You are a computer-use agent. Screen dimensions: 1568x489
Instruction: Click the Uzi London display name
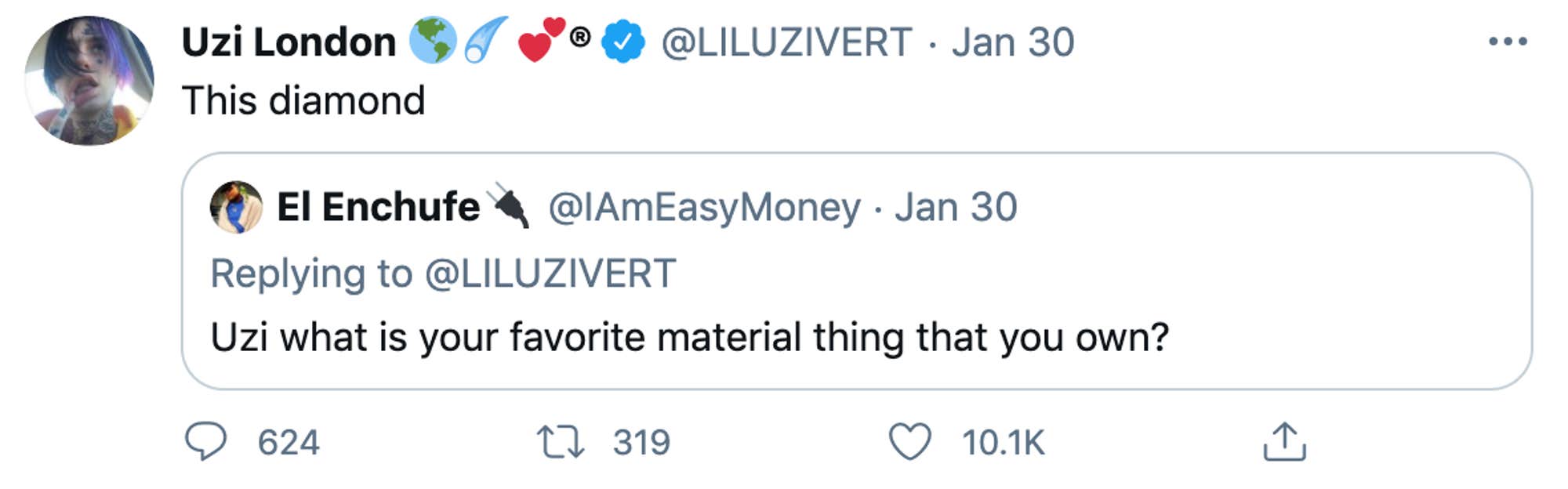tap(289, 42)
